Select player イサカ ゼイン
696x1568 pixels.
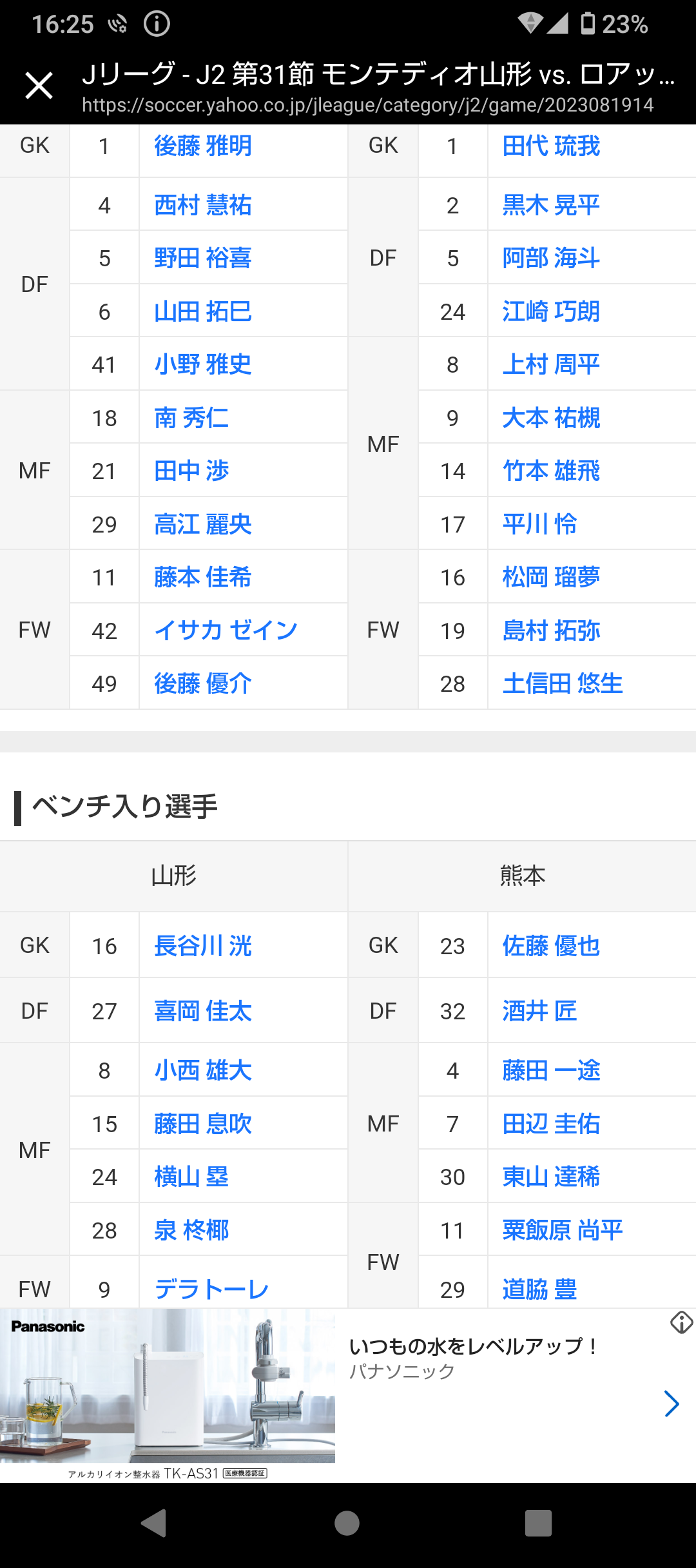[x=226, y=631]
